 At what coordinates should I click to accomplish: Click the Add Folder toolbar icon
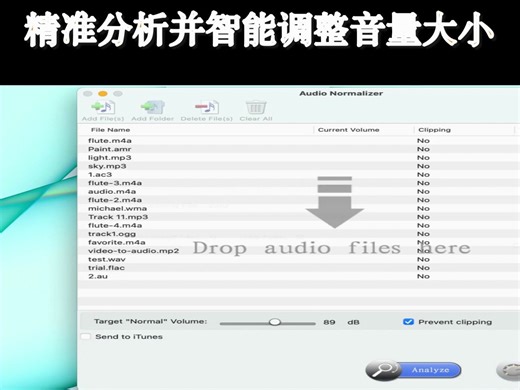coord(152,107)
